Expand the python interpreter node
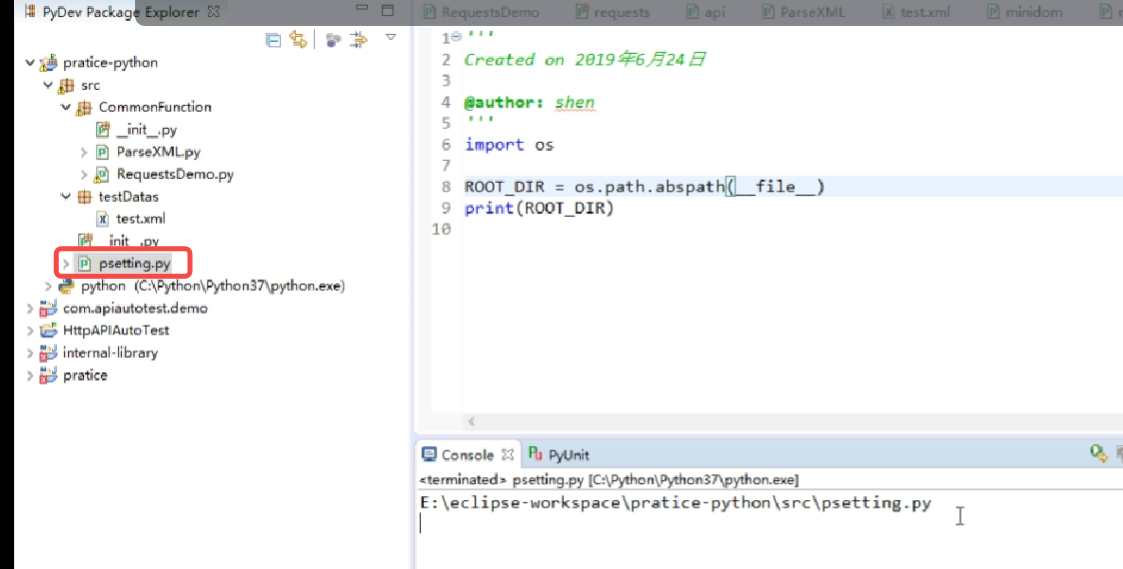The height and width of the screenshot is (569, 1123). 47,286
